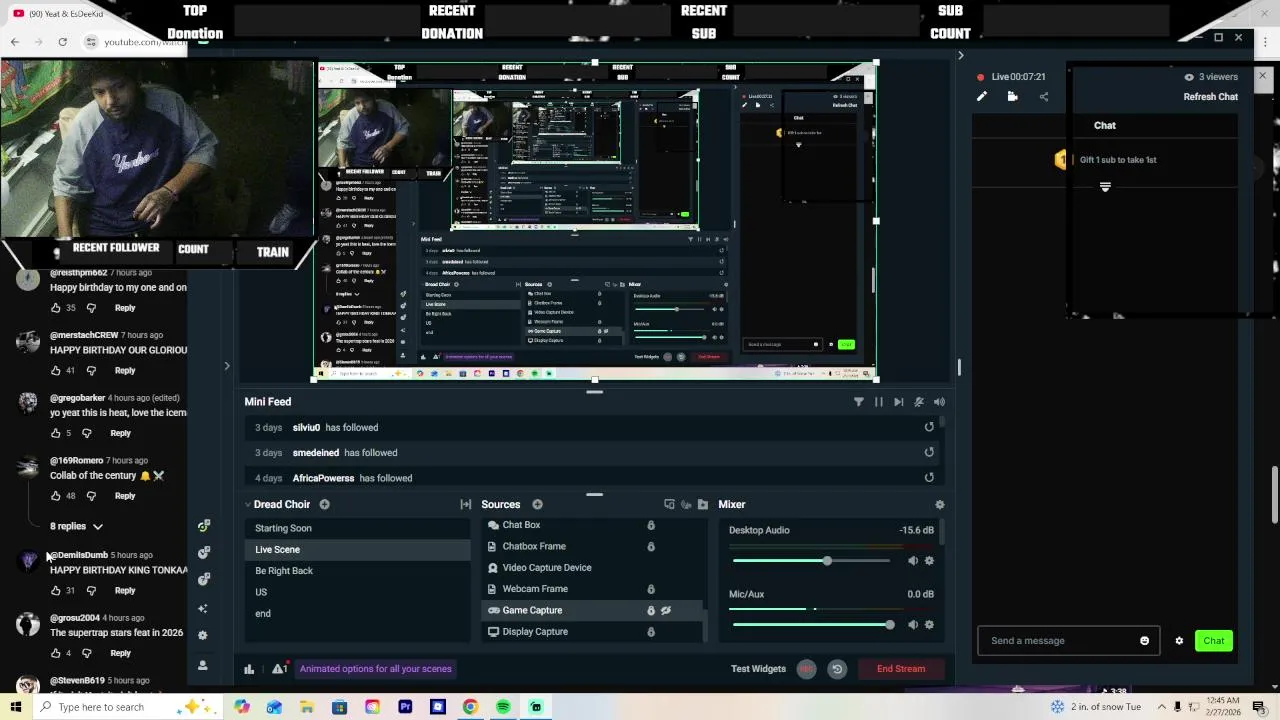This screenshot has height=720, width=1280.
Task: Click Refresh Chat
Action: click(x=1210, y=97)
